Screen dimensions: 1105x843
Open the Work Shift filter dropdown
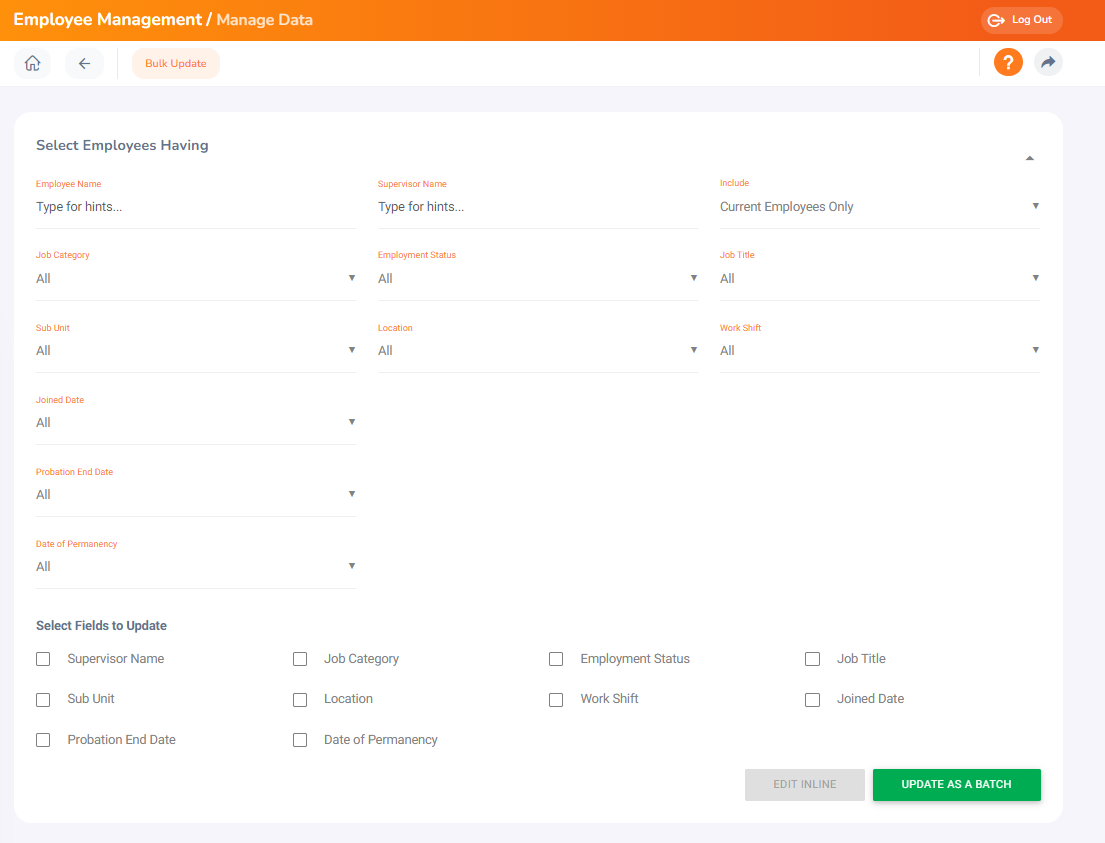click(879, 351)
